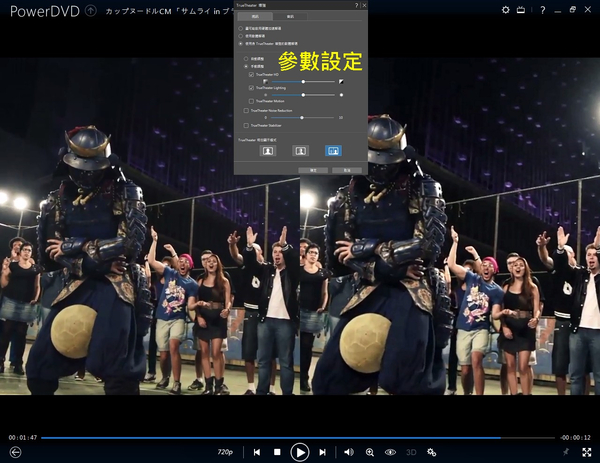Open the 720p quality dropdown

[225, 452]
